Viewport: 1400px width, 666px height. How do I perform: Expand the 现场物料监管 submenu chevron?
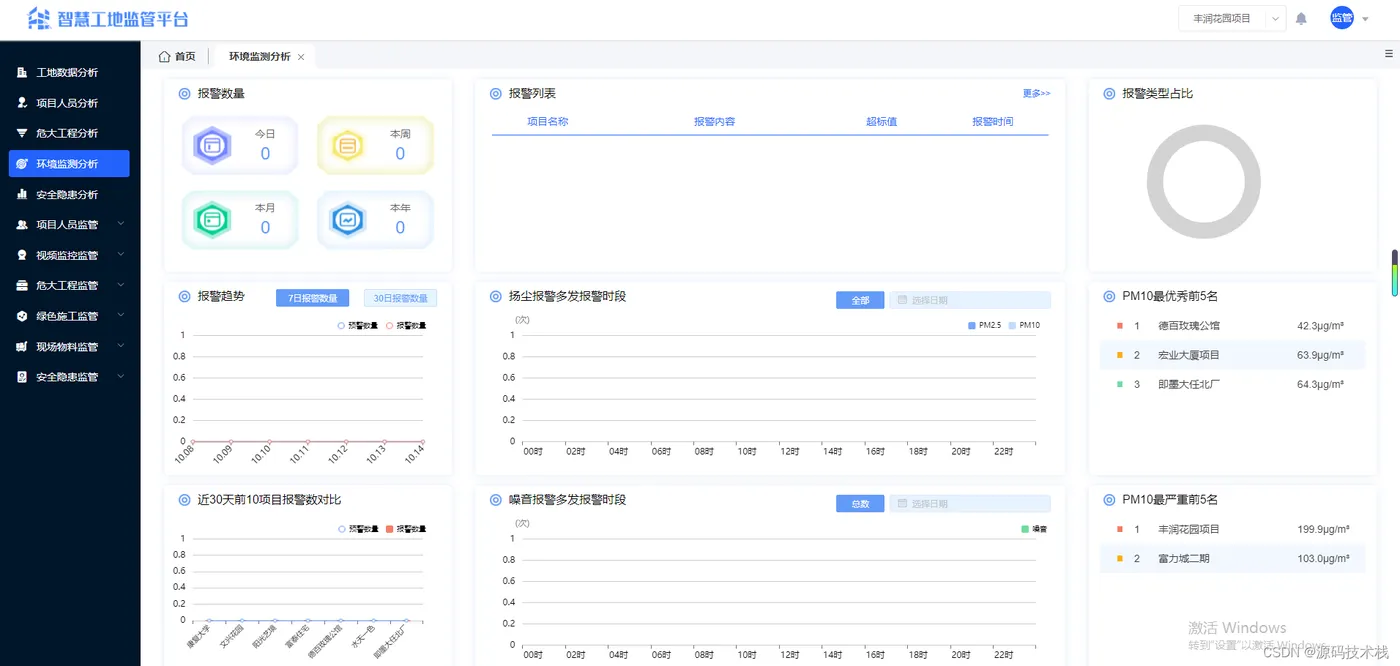coord(120,346)
